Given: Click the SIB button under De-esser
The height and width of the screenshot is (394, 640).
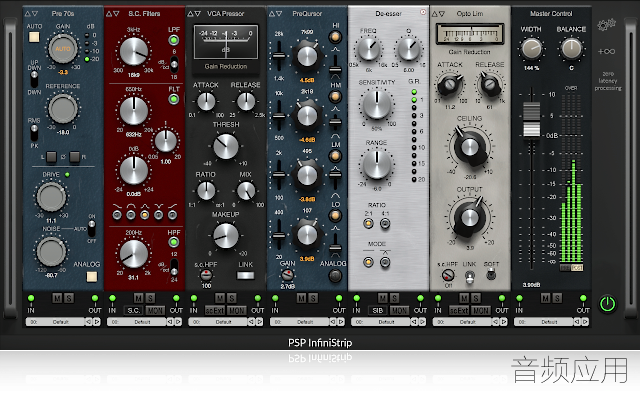Looking at the screenshot, I should click(378, 311).
